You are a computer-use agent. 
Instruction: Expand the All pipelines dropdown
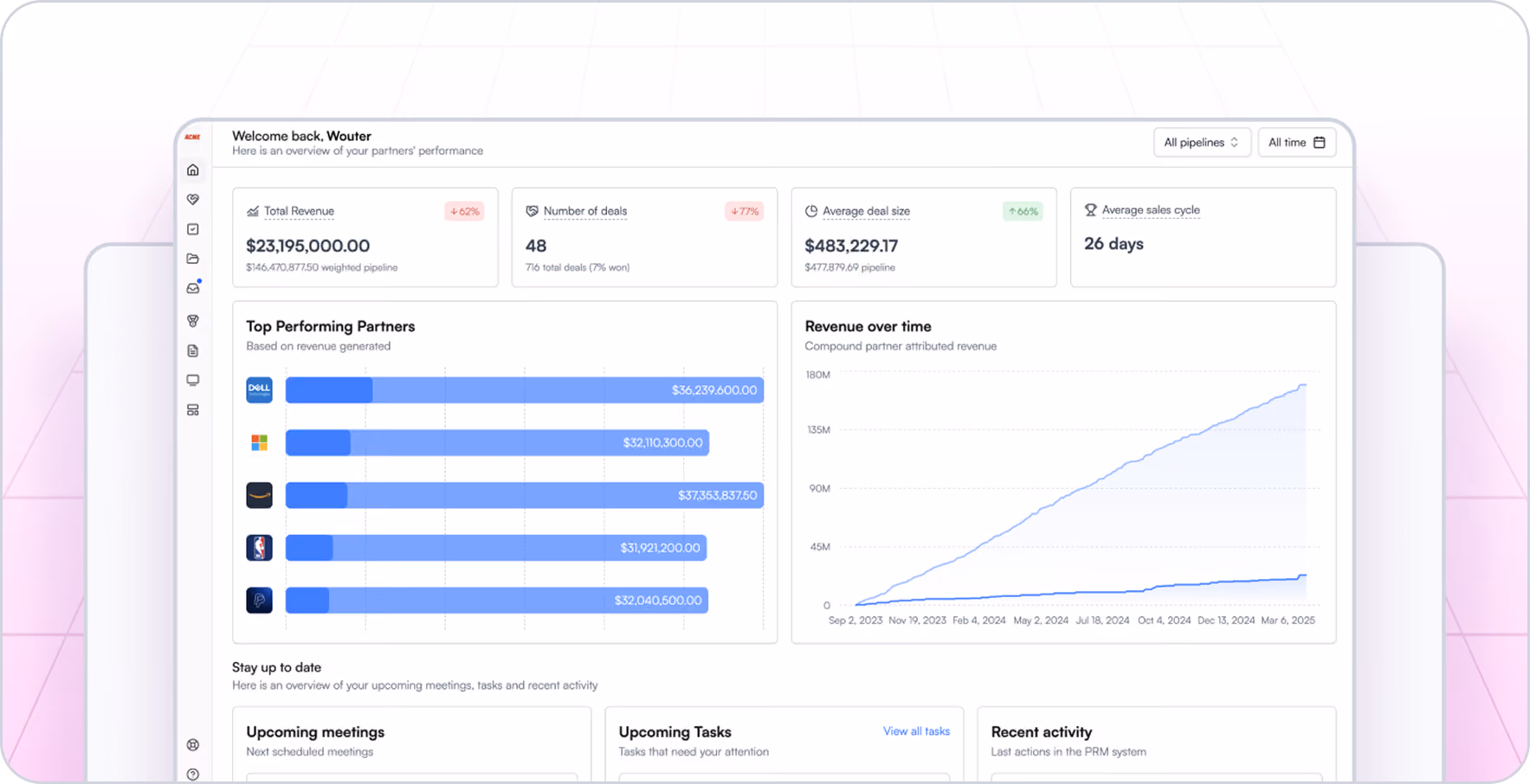click(x=1202, y=143)
